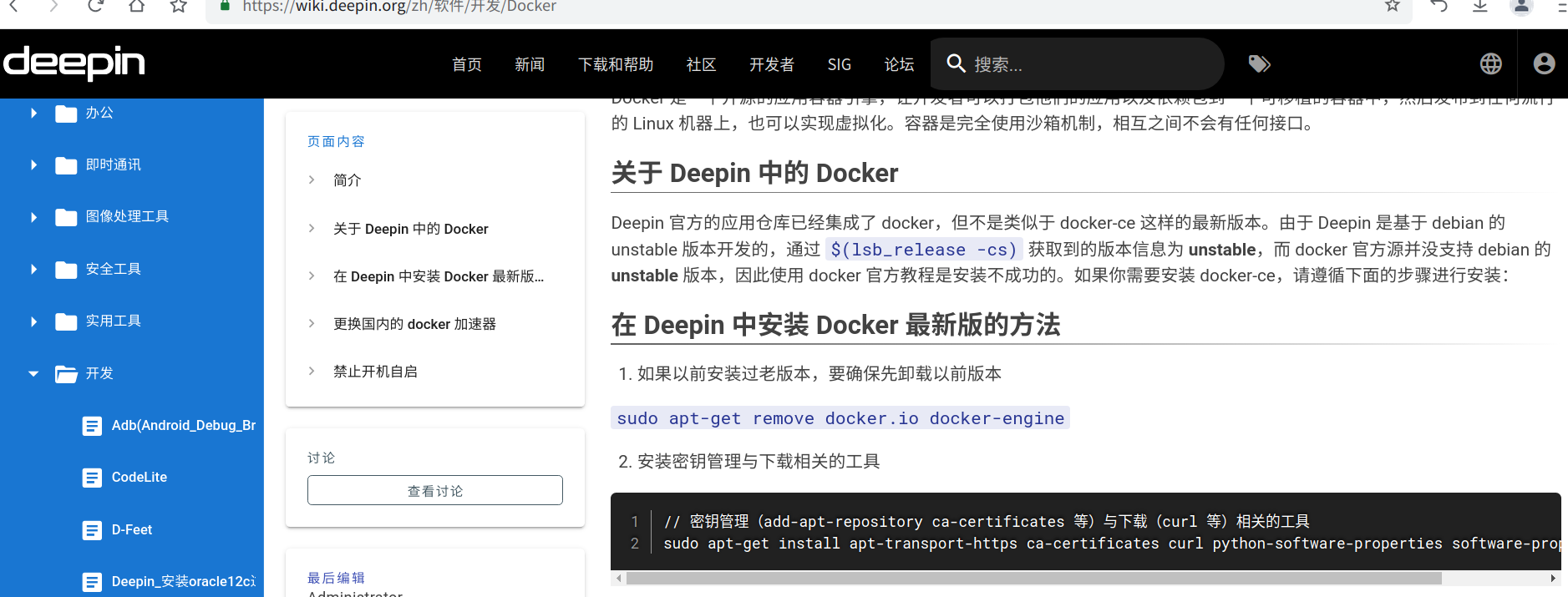Click the 页面内容 heading

[336, 142]
